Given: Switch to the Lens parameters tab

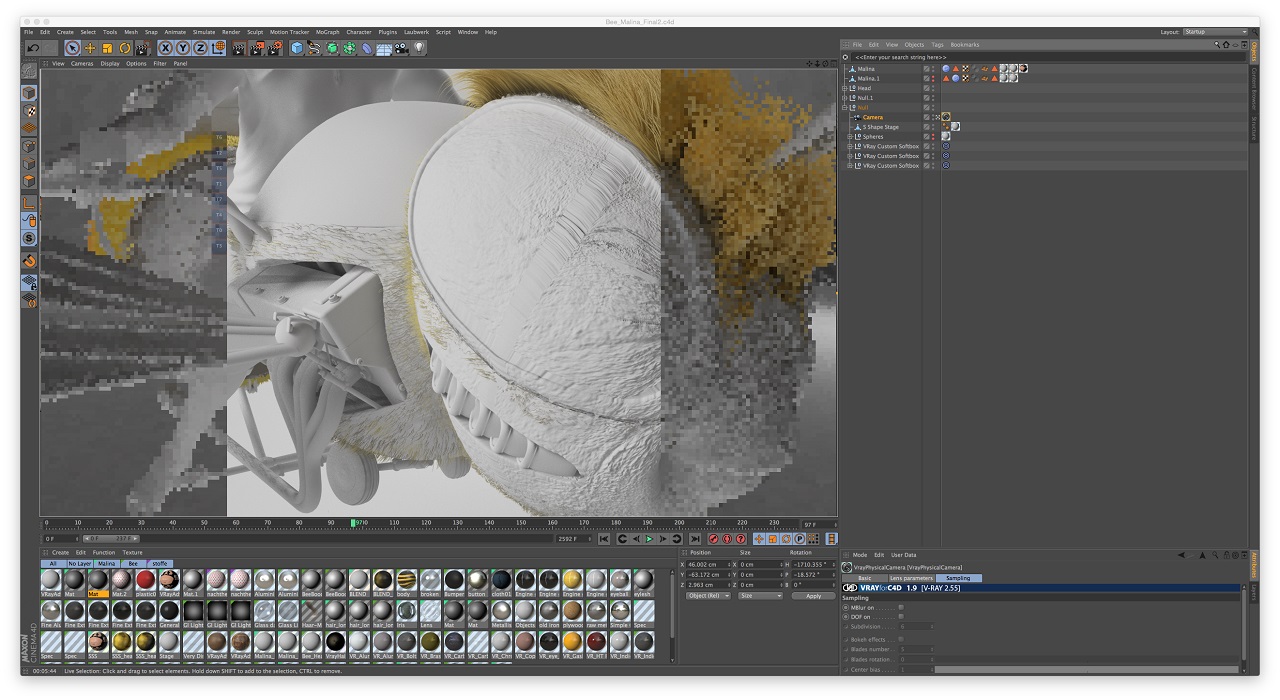Looking at the screenshot, I should click(910, 578).
